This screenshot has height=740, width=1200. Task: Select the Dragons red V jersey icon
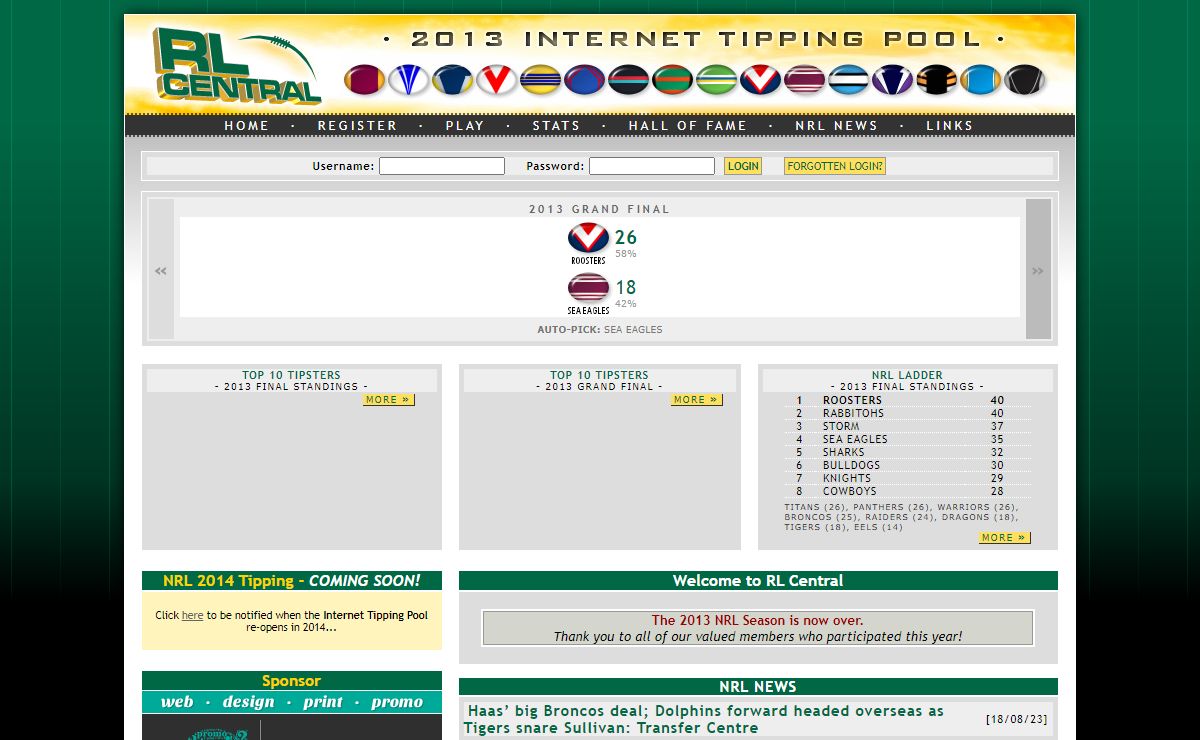(497, 80)
